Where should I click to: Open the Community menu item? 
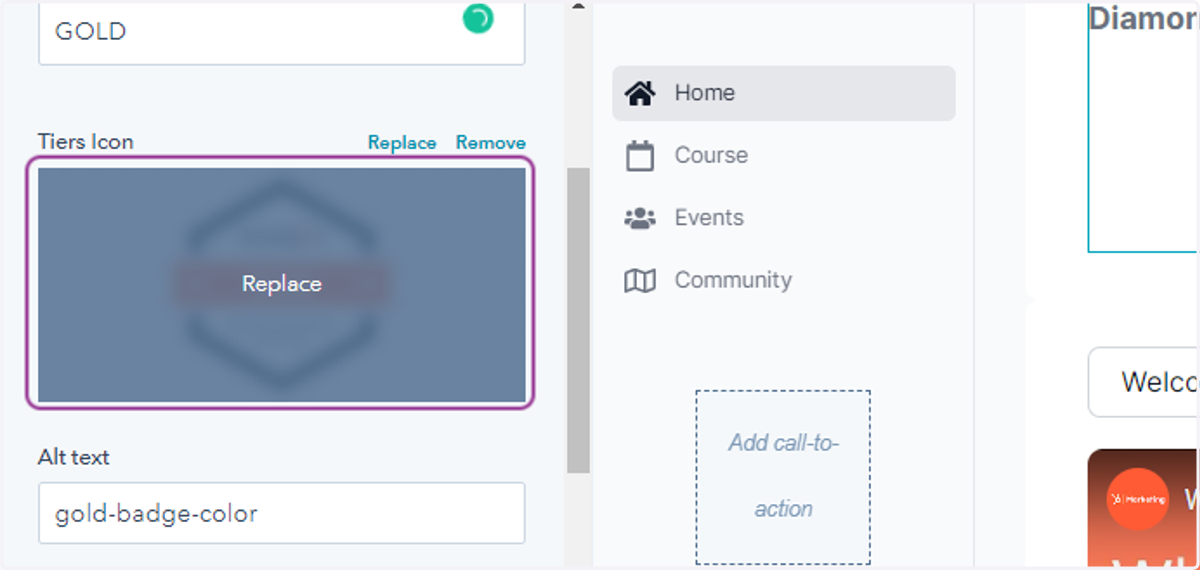784,281
